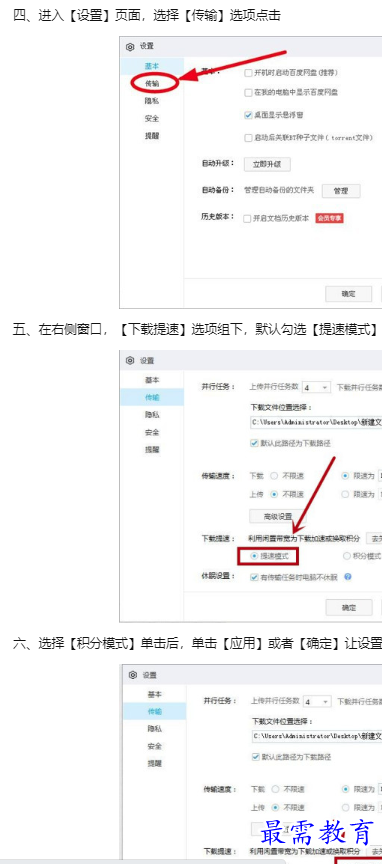Image resolution: width=382 pixels, height=864 pixels.
Task: Select upload 限速为 radio in step five dialog
Action: pos(346,494)
